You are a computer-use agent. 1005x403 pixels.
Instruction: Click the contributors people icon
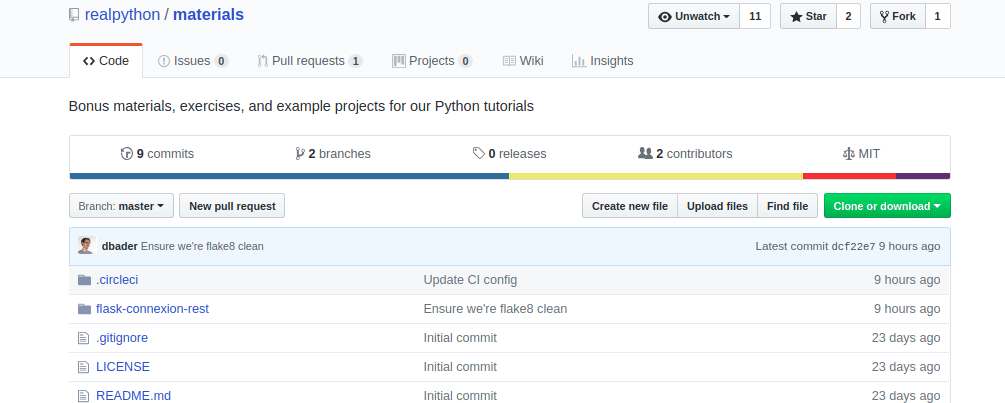[645, 154]
